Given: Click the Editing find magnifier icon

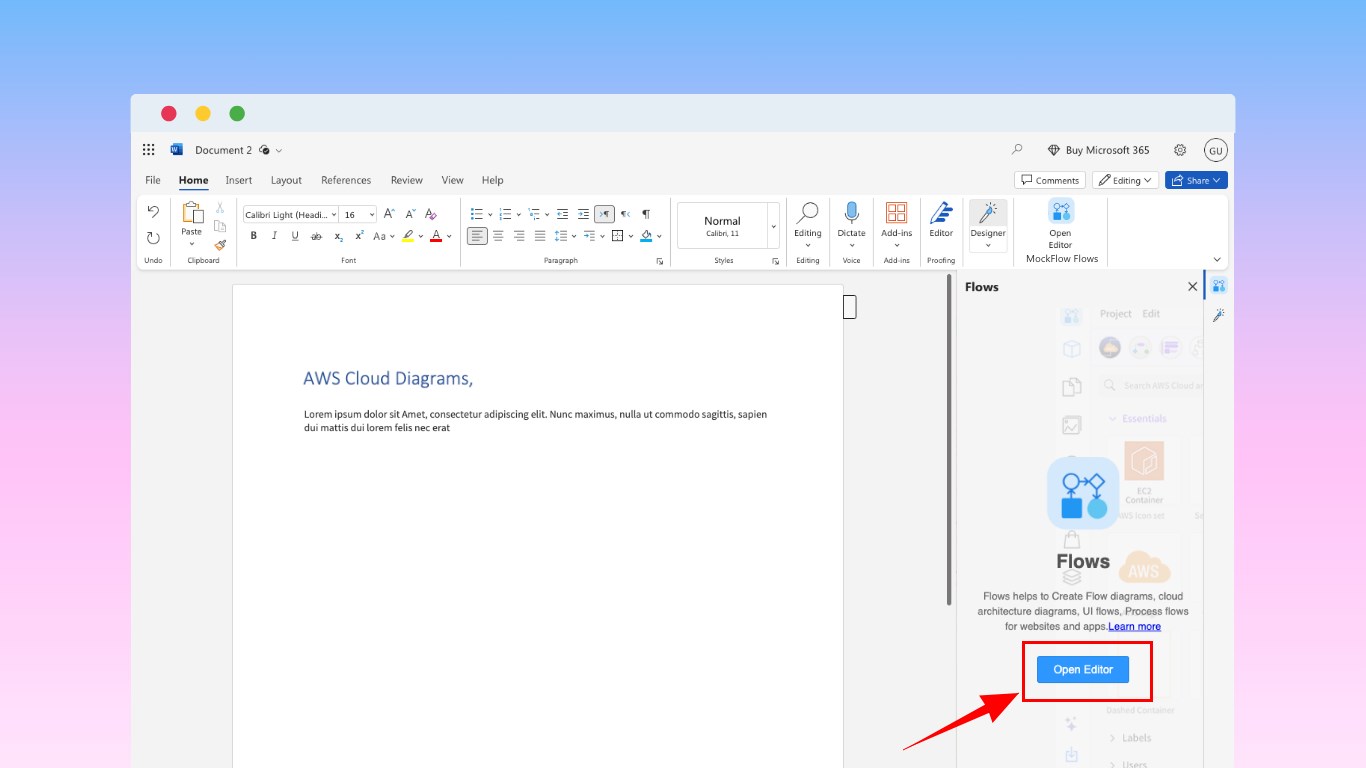Looking at the screenshot, I should tap(808, 212).
